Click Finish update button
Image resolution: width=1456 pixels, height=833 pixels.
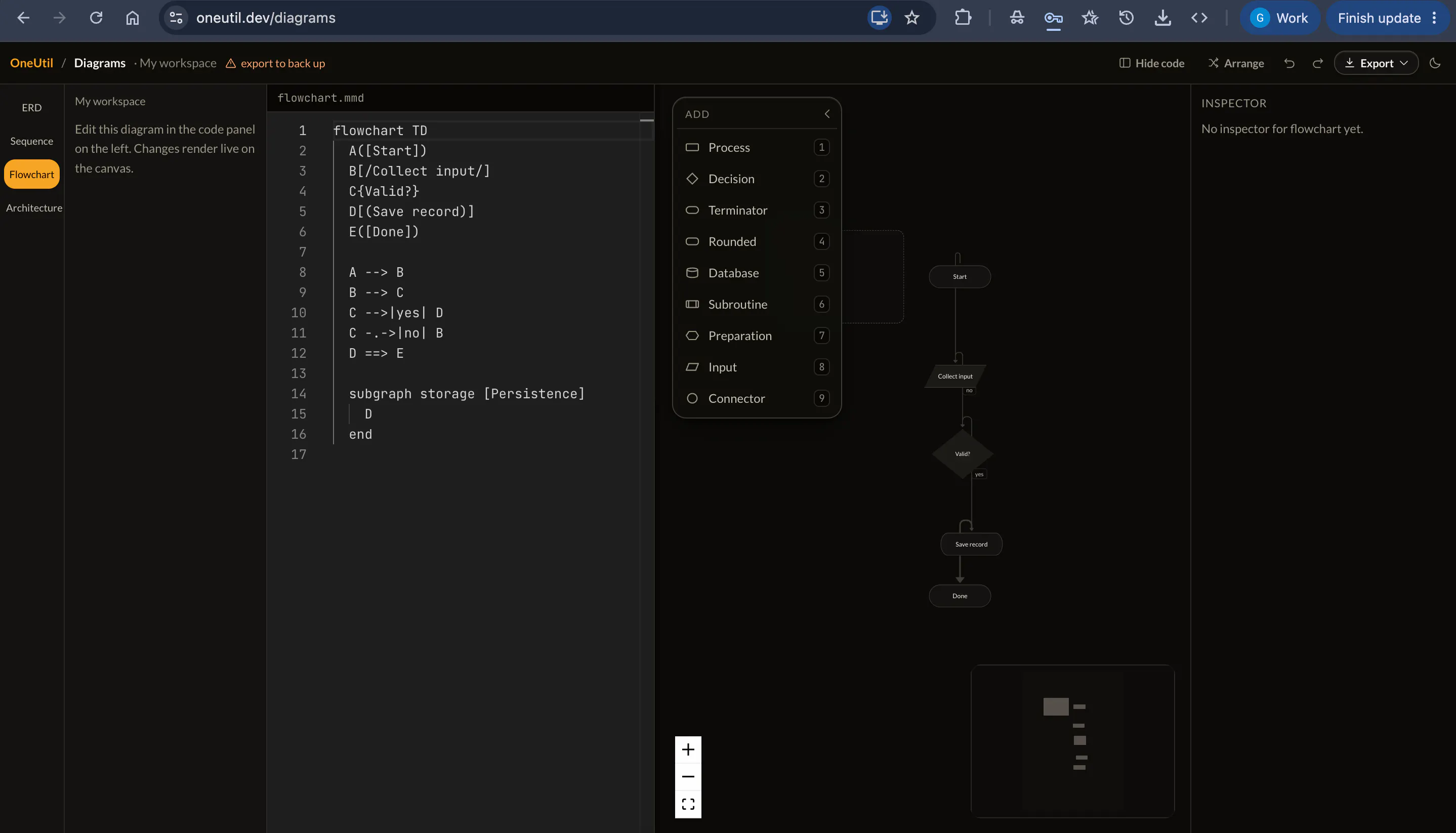(x=1379, y=18)
